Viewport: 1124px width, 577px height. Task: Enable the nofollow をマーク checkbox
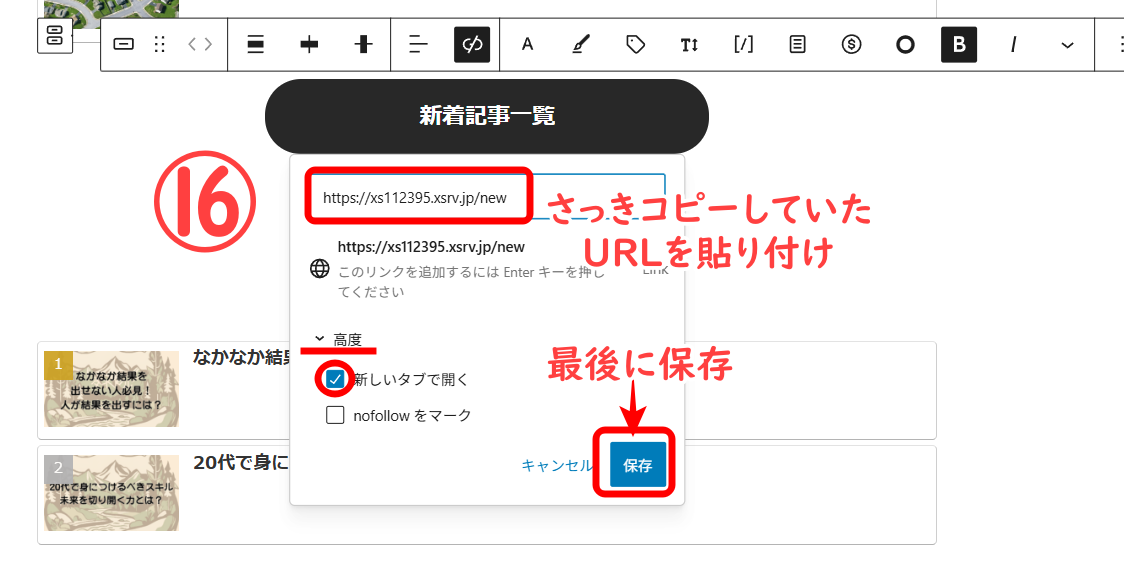coord(336,415)
